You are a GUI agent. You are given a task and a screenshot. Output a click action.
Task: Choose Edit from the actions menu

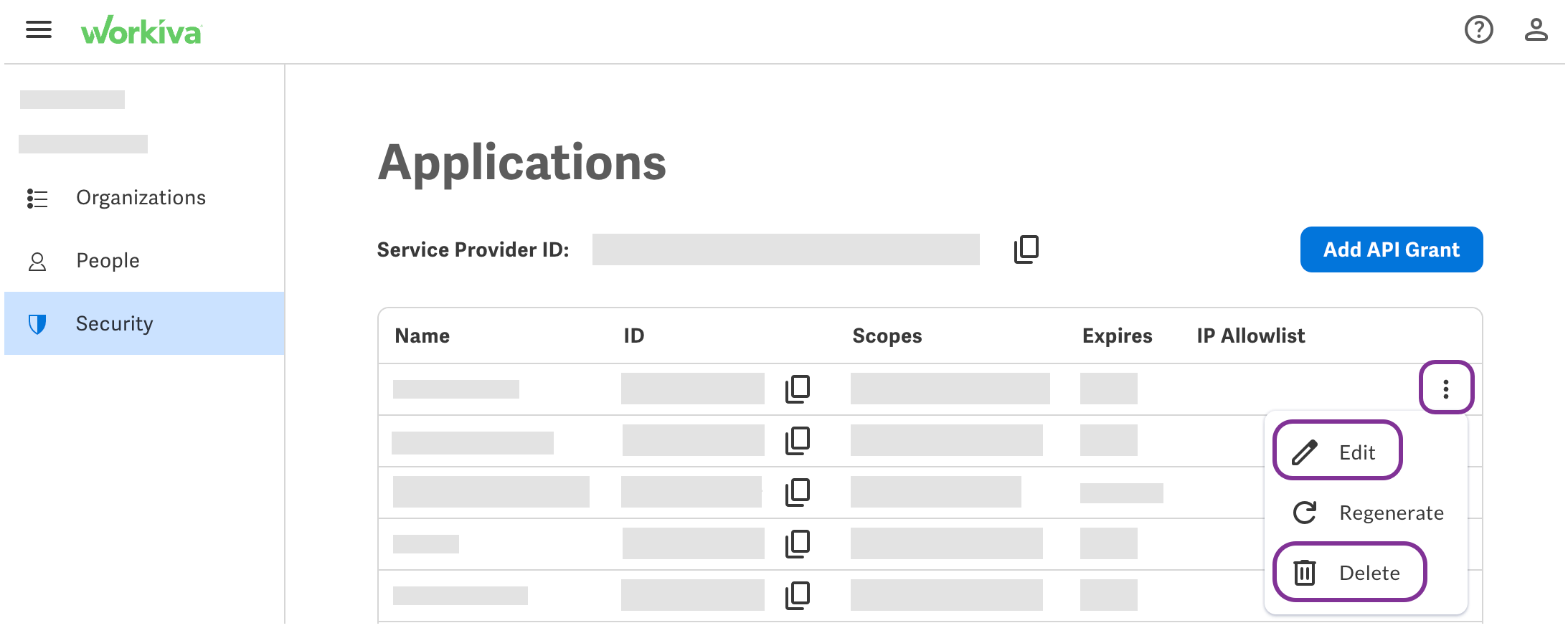click(1337, 452)
